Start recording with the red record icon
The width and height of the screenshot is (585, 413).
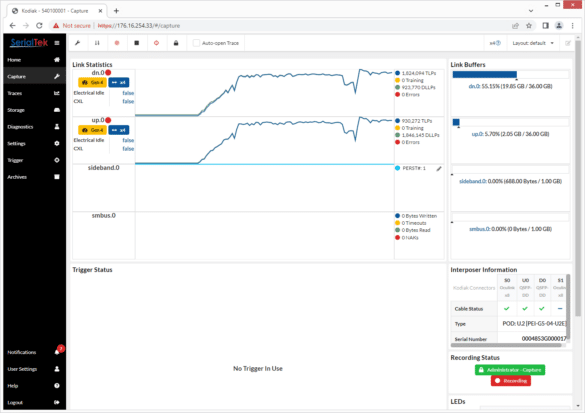click(117, 43)
